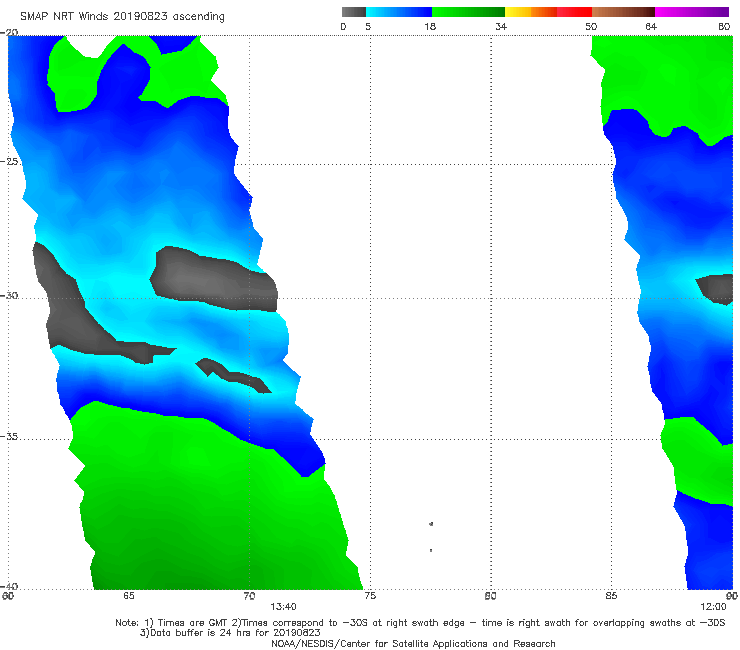Click the longitude label '70'

[249, 596]
